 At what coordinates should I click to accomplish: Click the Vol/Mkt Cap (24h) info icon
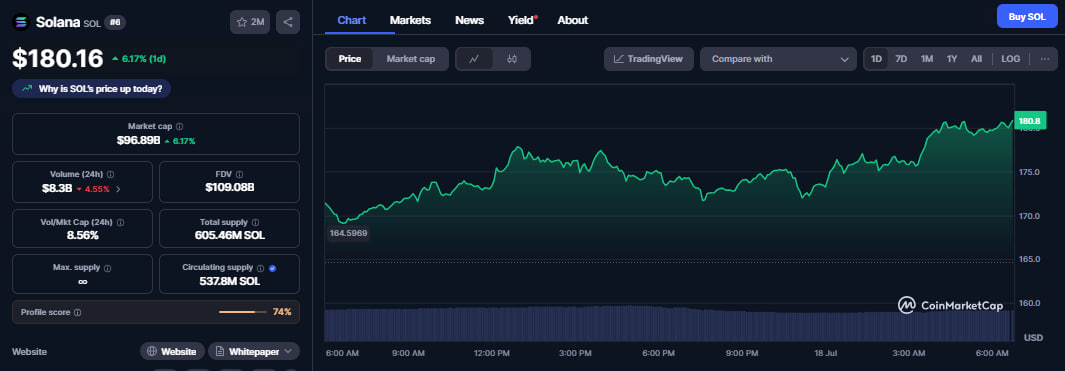click(121, 222)
